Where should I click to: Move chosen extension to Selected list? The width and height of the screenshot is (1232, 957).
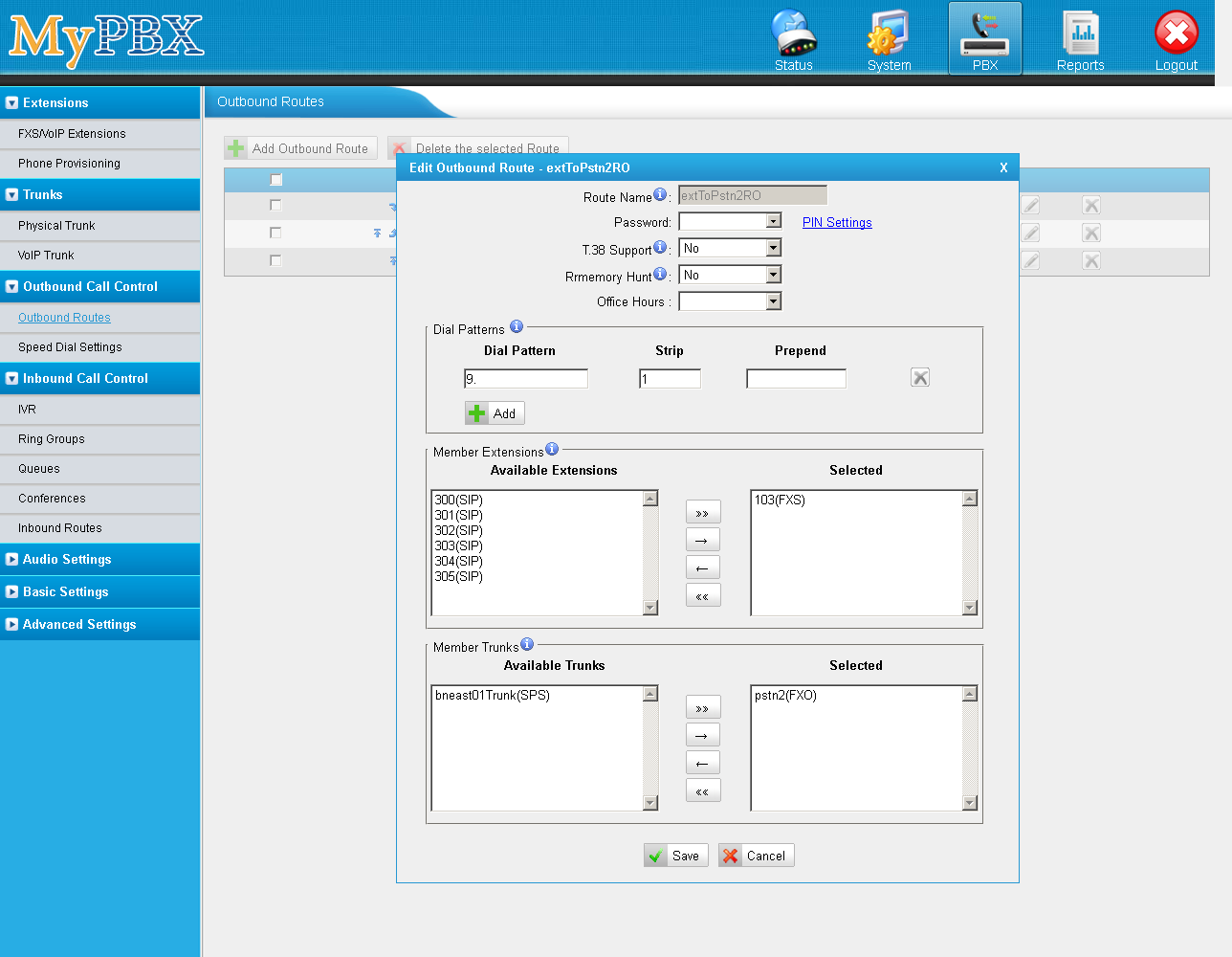click(703, 540)
